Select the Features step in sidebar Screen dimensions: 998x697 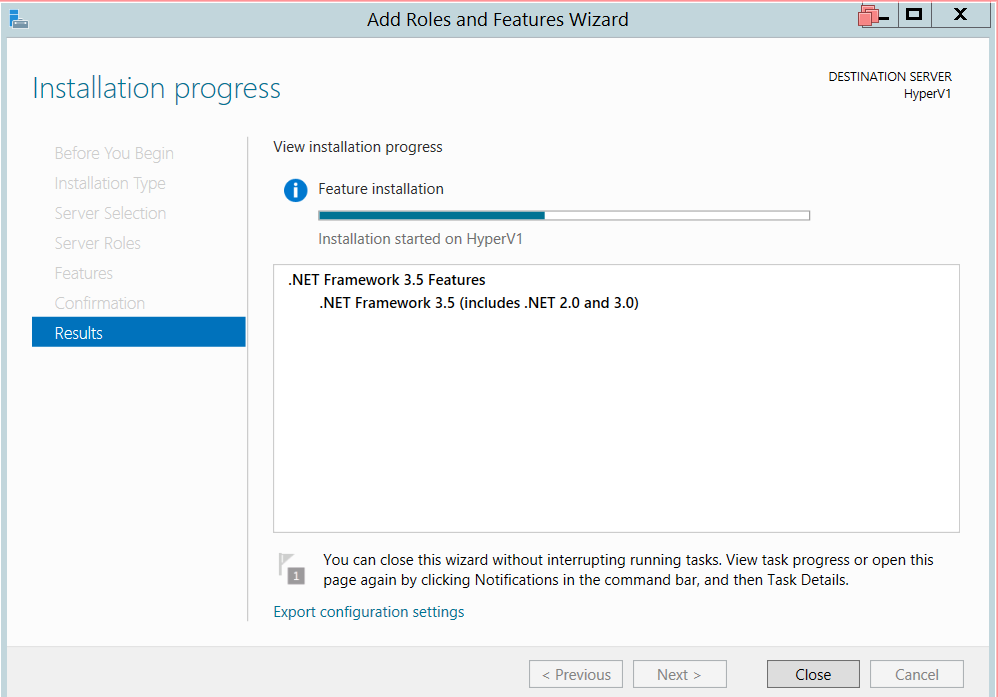[83, 273]
